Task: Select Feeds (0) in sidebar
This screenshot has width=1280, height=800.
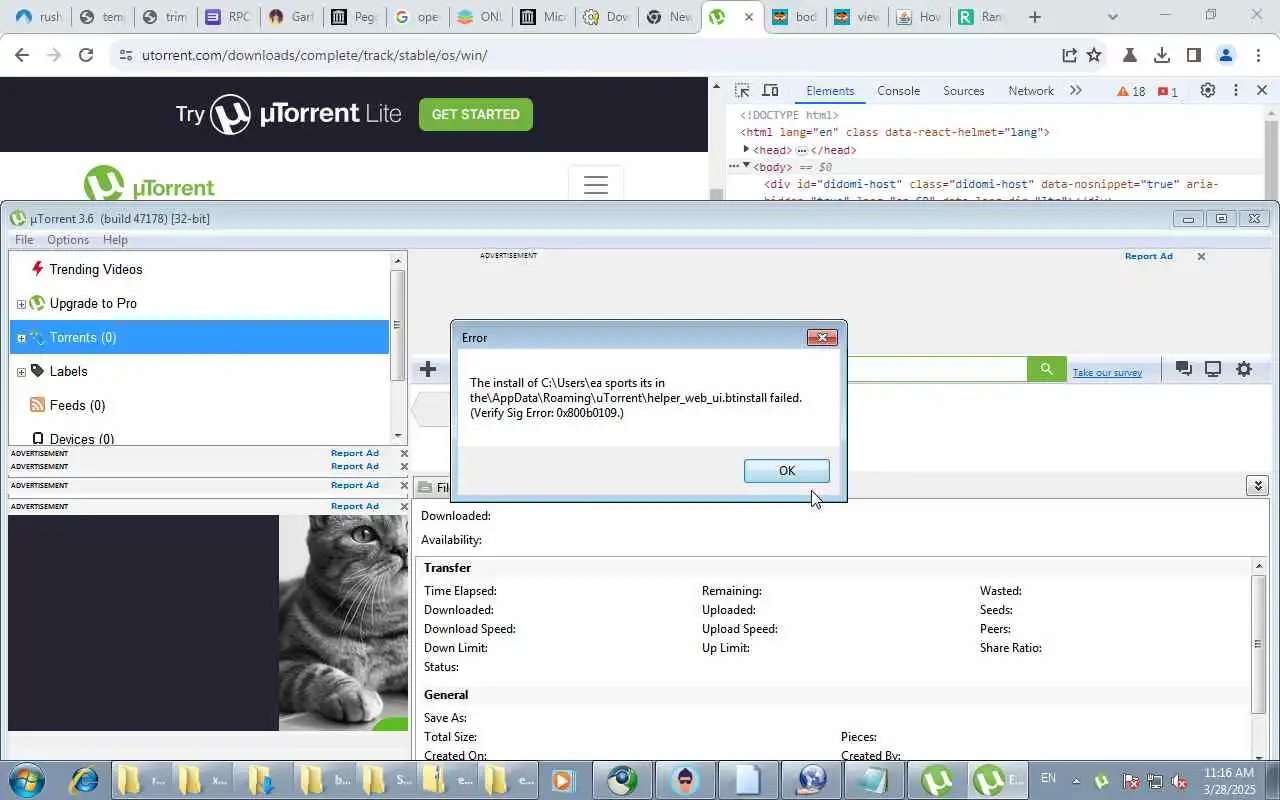Action: tap(77, 405)
